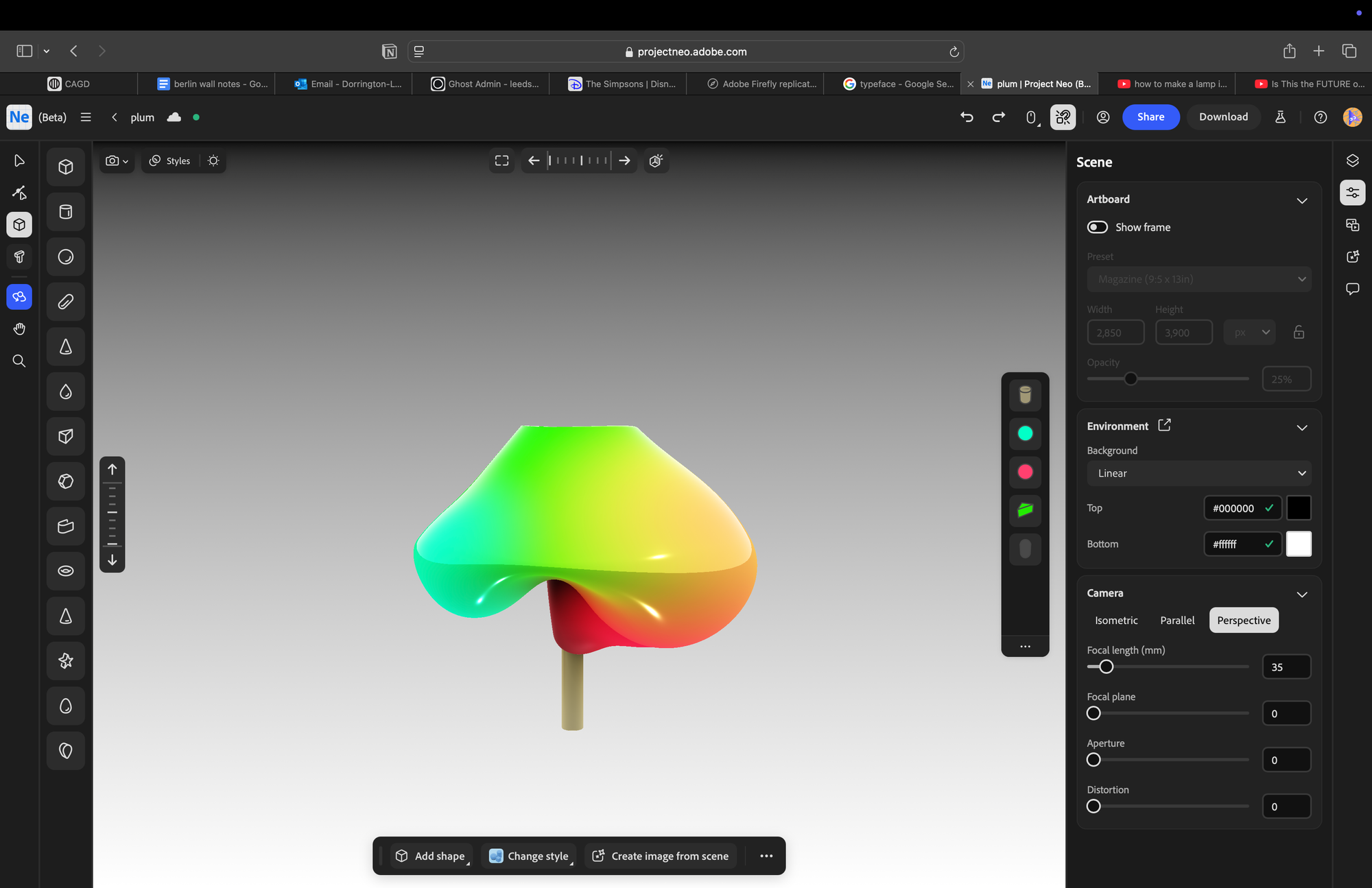The width and height of the screenshot is (1372, 888).
Task: Open the hamburger main menu
Action: [x=86, y=117]
